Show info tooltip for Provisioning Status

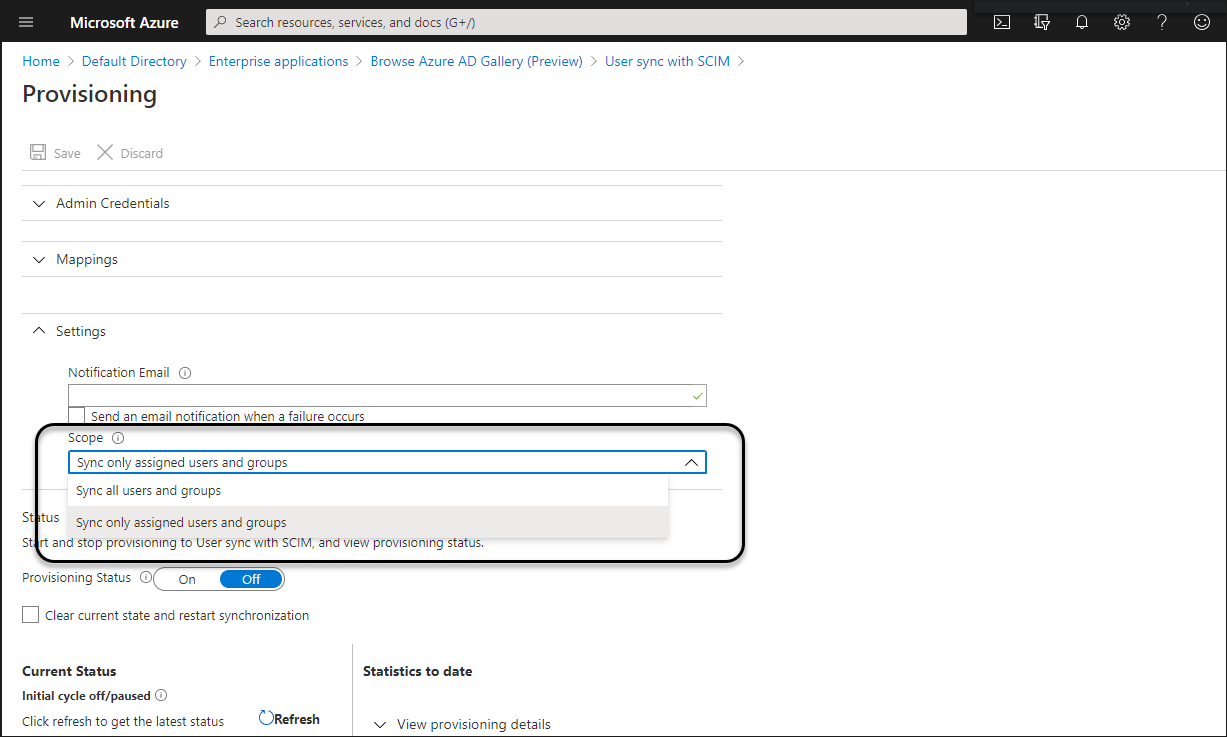click(x=146, y=578)
